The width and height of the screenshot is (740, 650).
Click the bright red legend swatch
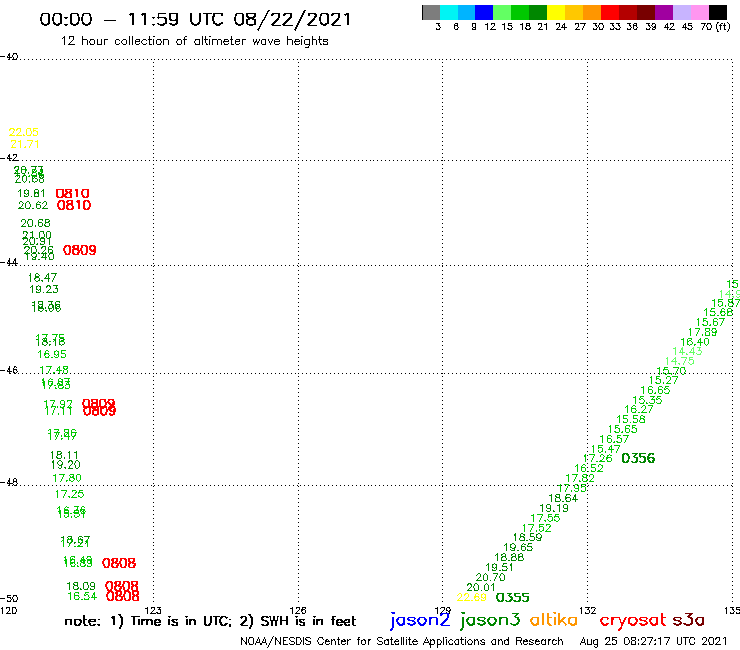coord(610,12)
